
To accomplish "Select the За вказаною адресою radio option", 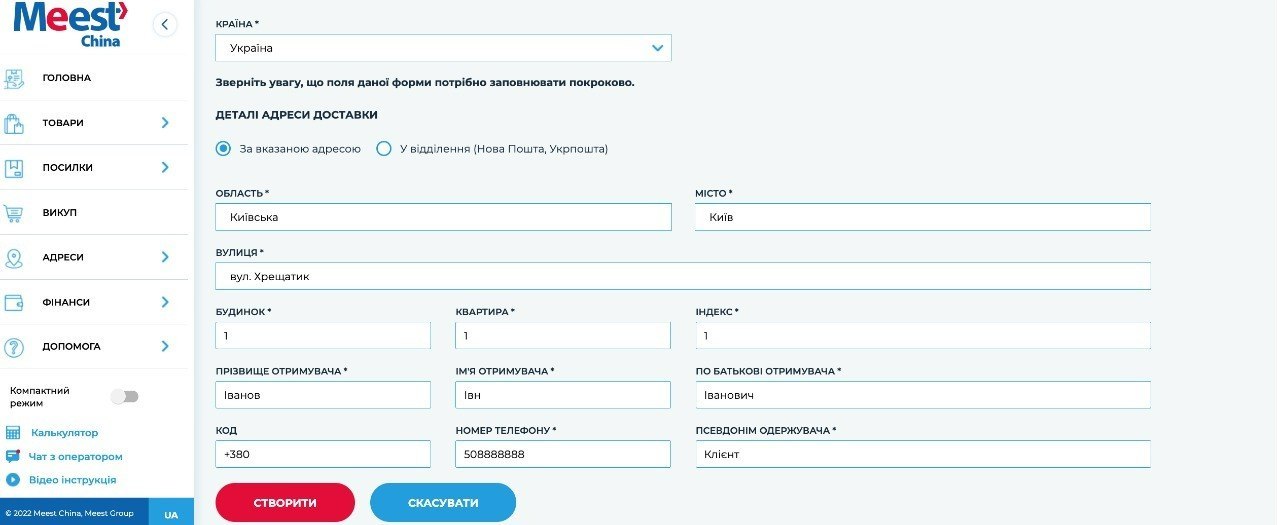I will [x=224, y=149].
